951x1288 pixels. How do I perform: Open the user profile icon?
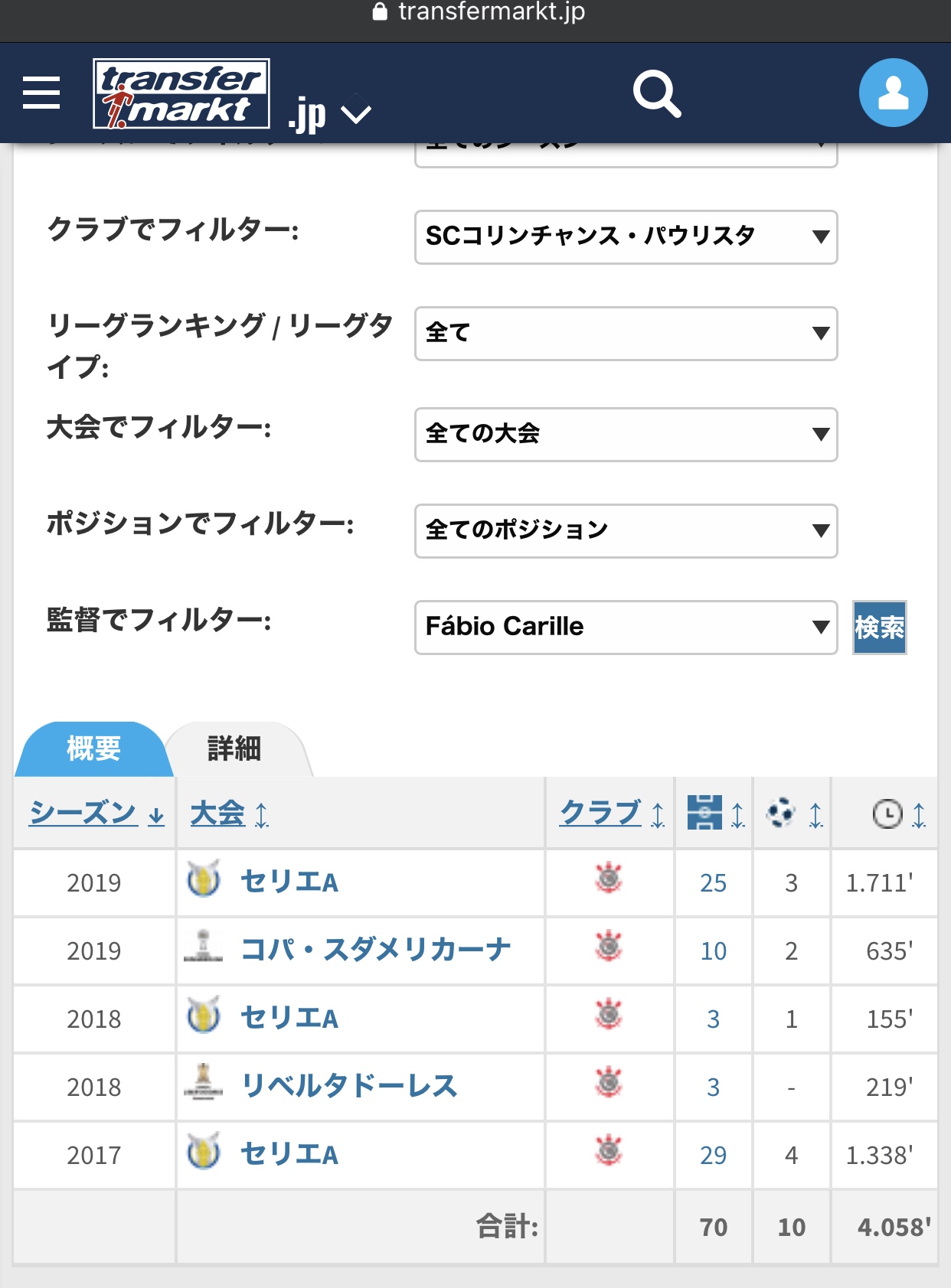pos(893,93)
